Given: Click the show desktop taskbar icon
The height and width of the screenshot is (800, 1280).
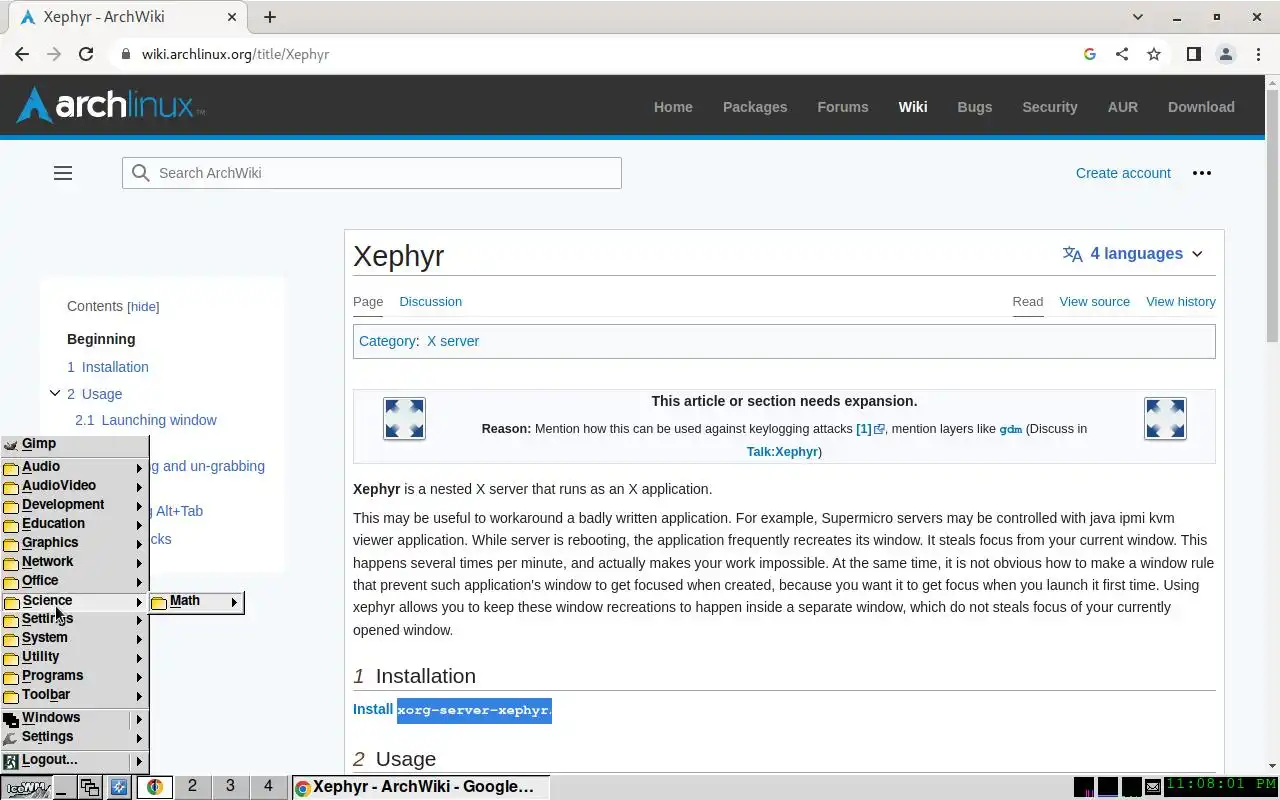Looking at the screenshot, I should pyautogui.click(x=63, y=788).
